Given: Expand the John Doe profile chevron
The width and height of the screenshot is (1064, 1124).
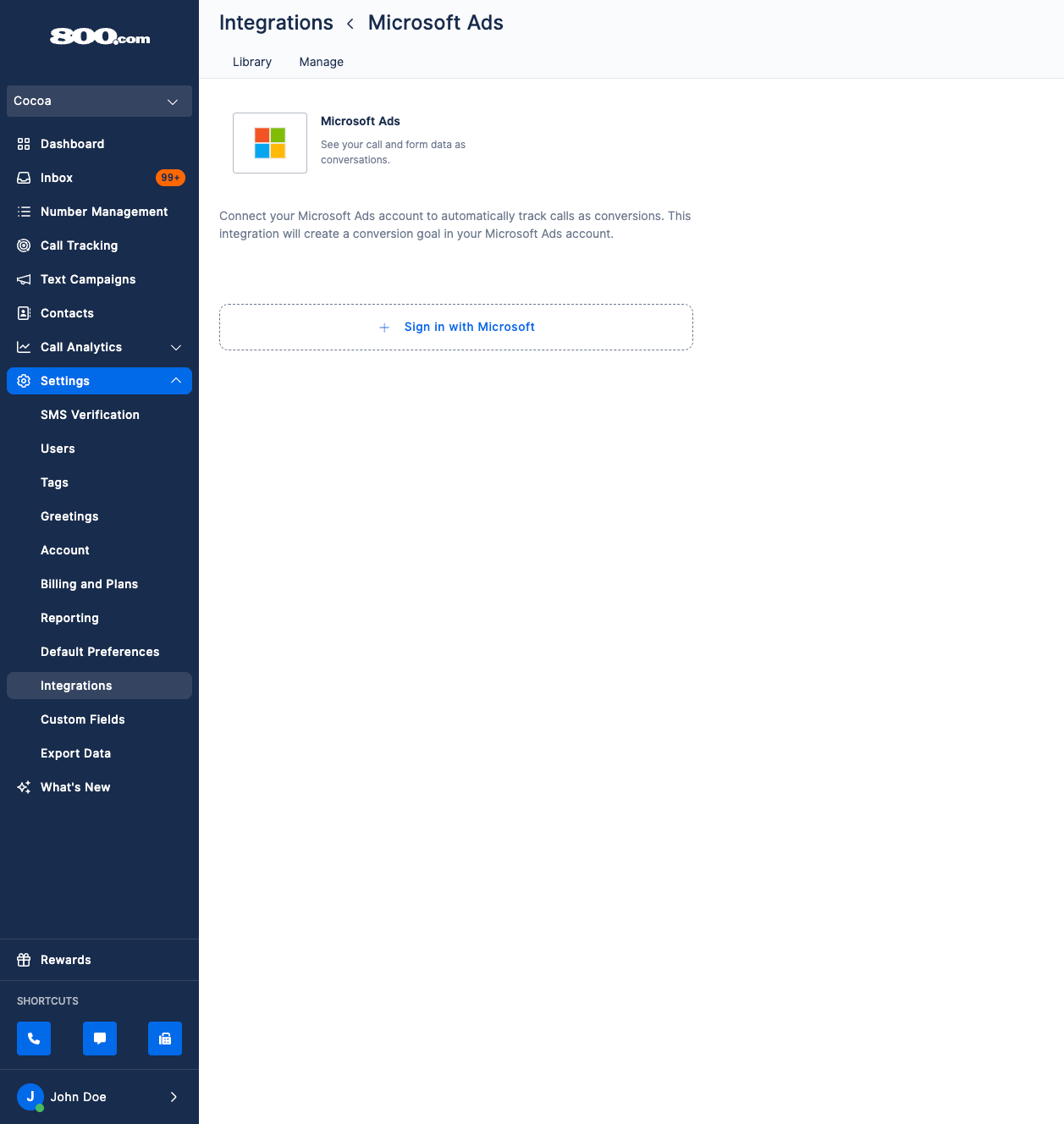Looking at the screenshot, I should point(174,1097).
